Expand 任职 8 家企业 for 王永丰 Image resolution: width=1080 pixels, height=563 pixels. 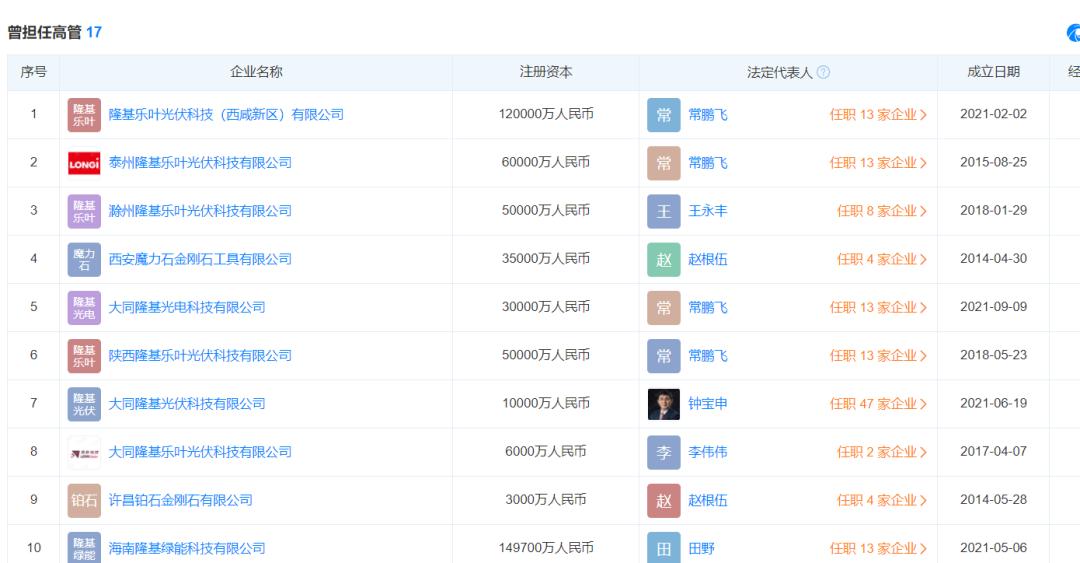[x=882, y=211]
